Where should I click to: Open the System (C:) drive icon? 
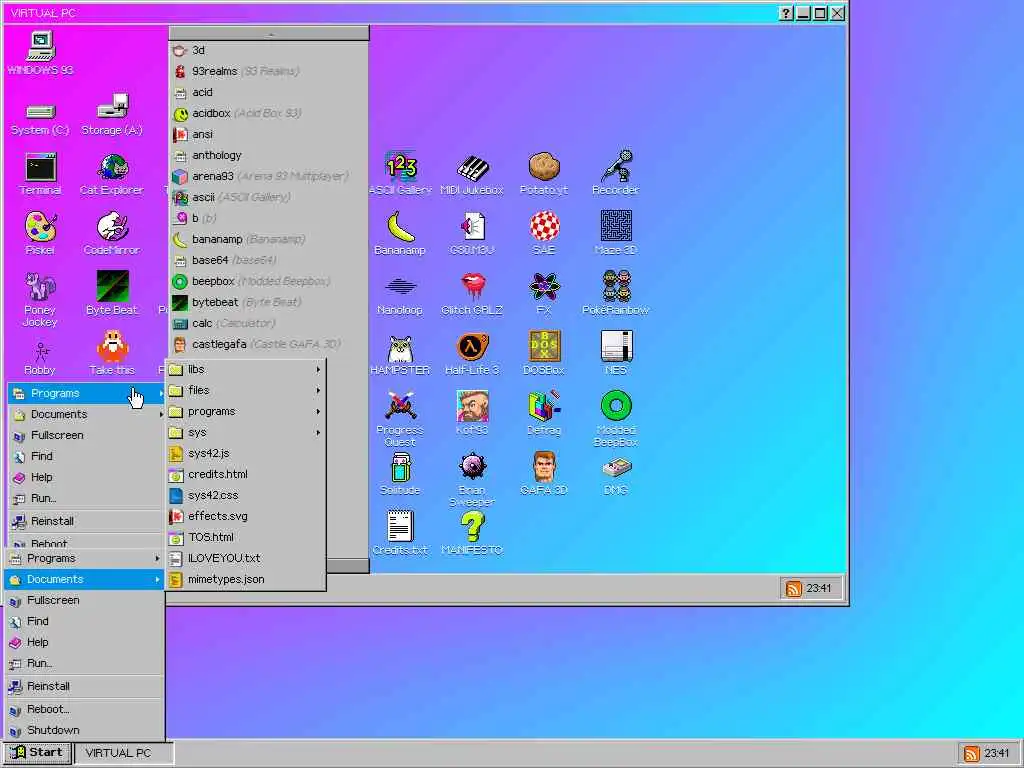pyautogui.click(x=40, y=118)
